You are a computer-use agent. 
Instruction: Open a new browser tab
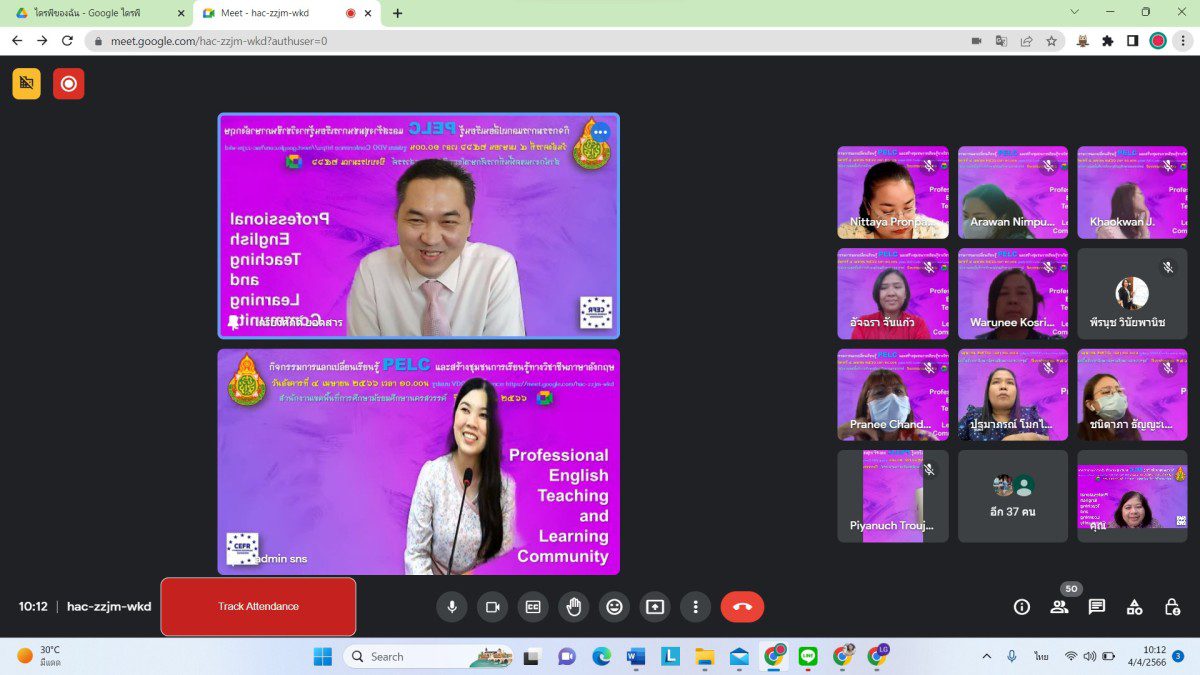(398, 13)
